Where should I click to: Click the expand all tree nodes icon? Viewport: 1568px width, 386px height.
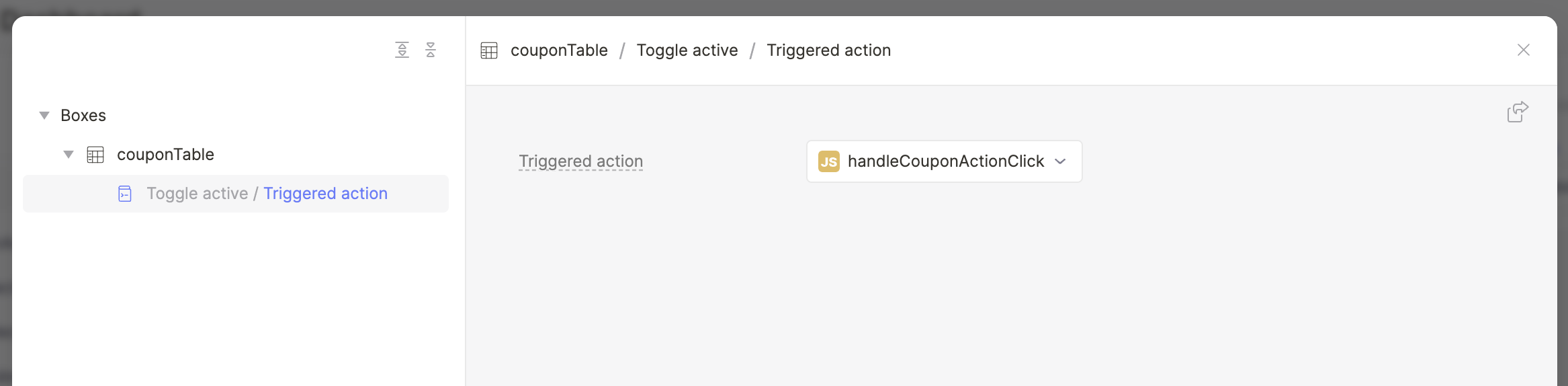coord(402,50)
